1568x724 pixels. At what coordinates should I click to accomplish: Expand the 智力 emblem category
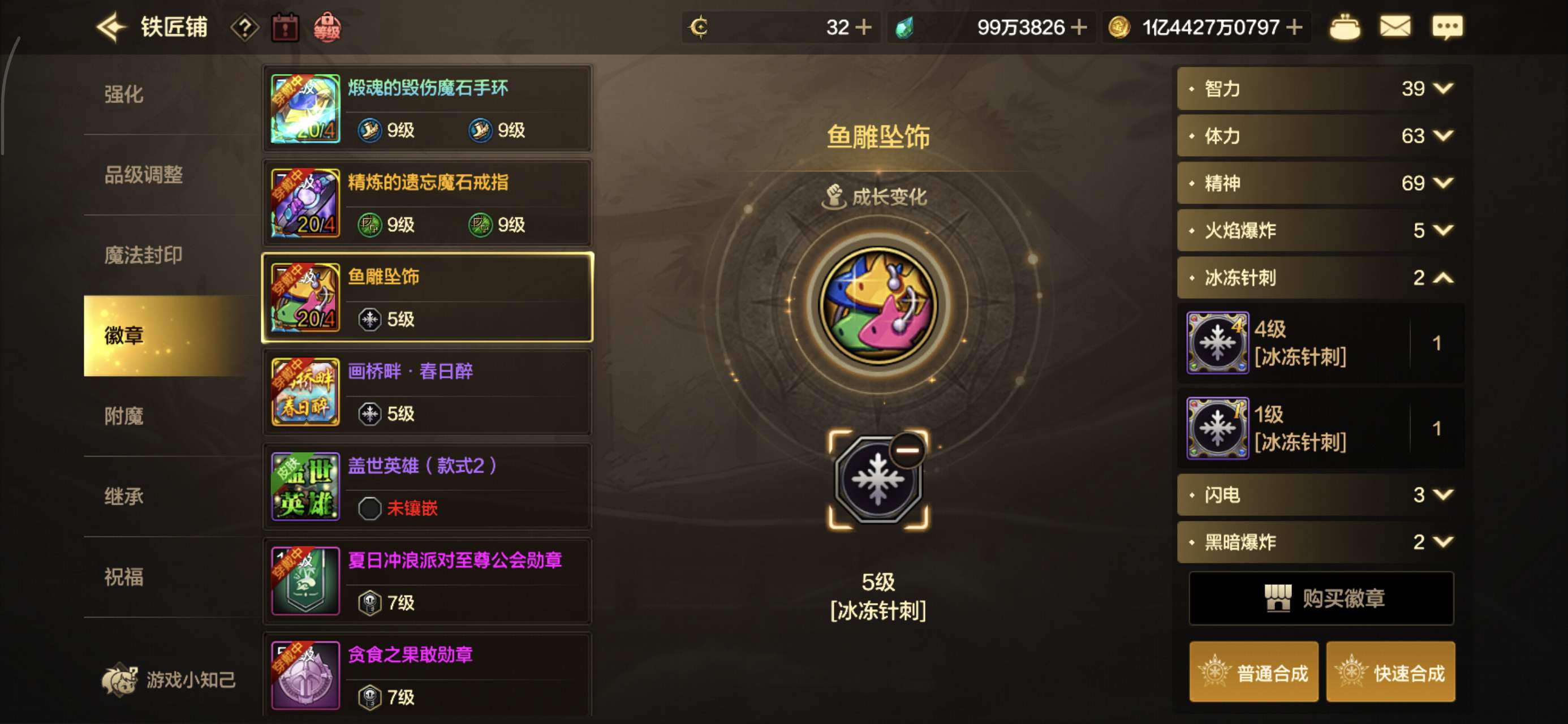pos(1320,89)
